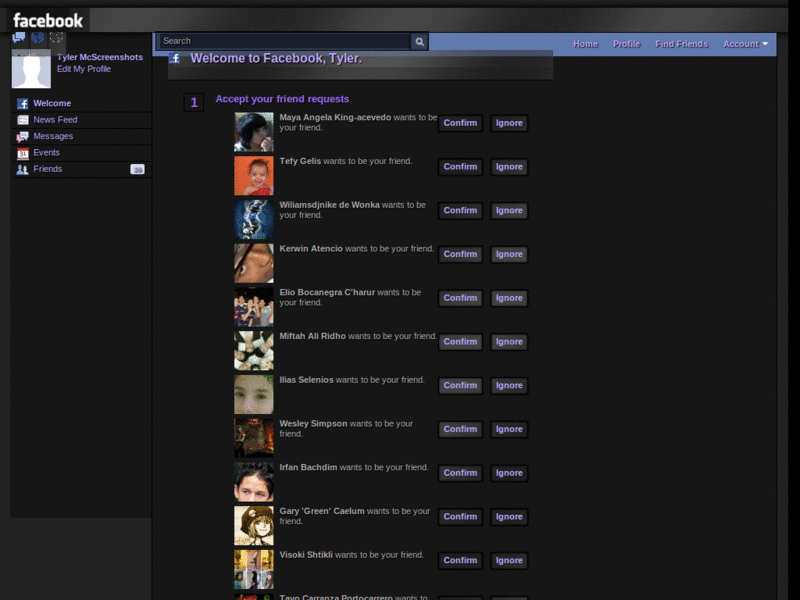Open Maya Angela King-acevedo's photo thumbnail
This screenshot has height=600, width=800.
coord(254,132)
